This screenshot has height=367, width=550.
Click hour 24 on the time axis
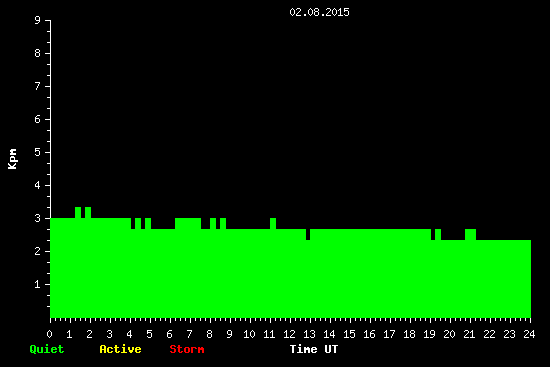tap(529, 334)
